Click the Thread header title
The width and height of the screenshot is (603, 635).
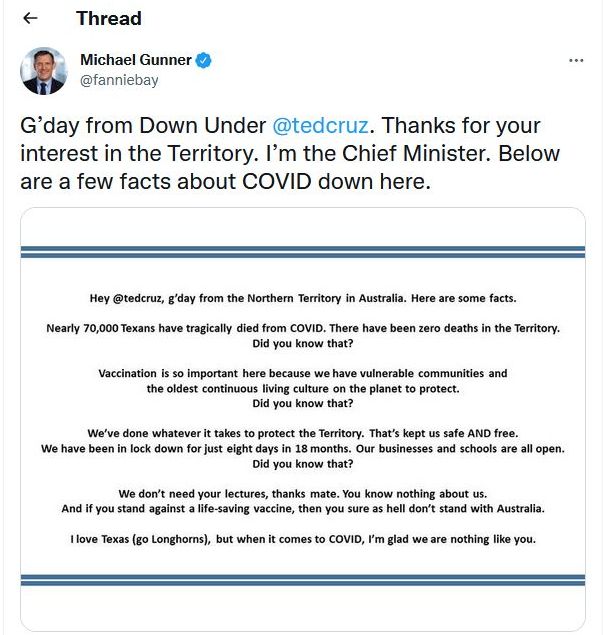[108, 18]
